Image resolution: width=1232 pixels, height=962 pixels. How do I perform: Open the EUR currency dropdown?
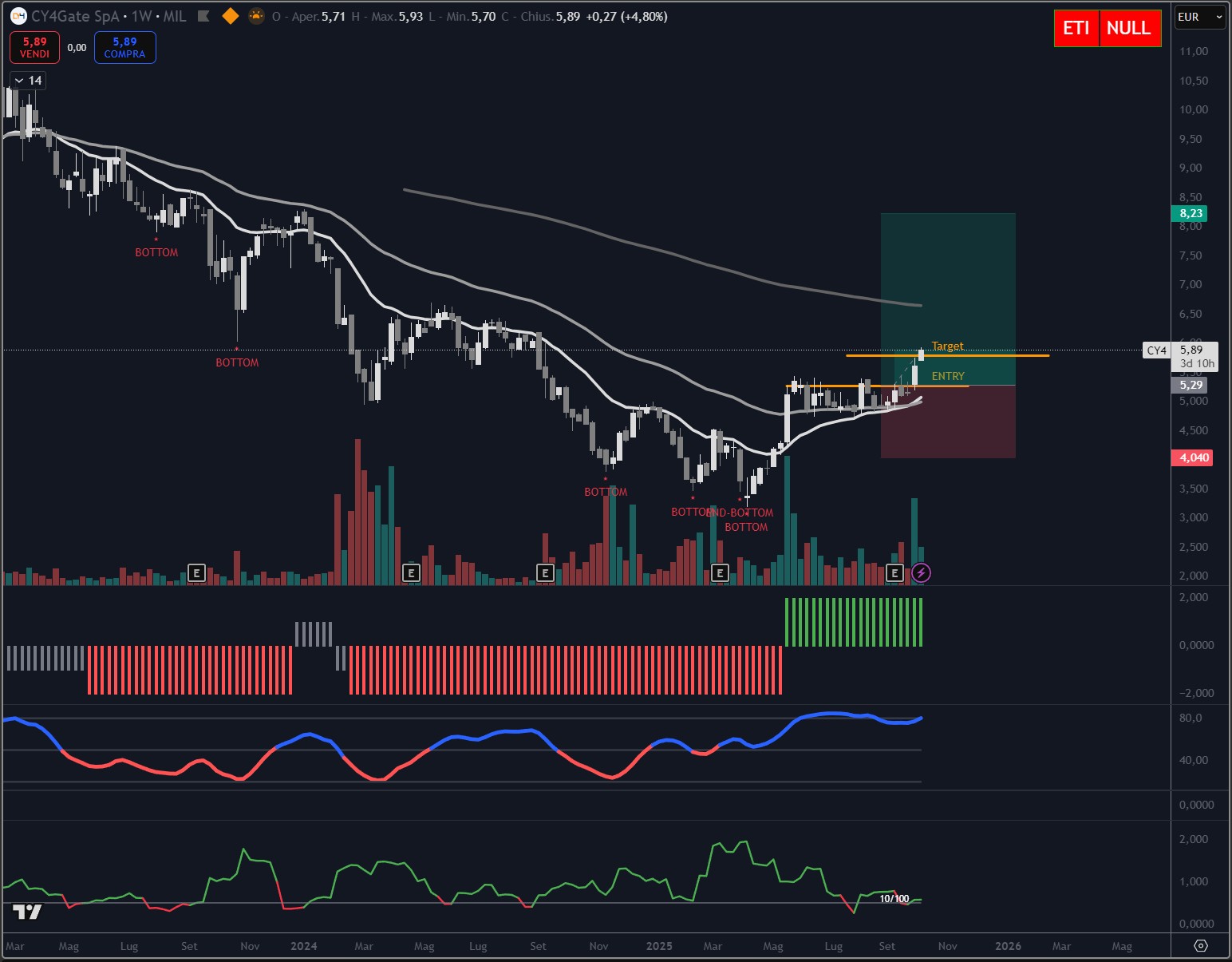click(x=1198, y=17)
